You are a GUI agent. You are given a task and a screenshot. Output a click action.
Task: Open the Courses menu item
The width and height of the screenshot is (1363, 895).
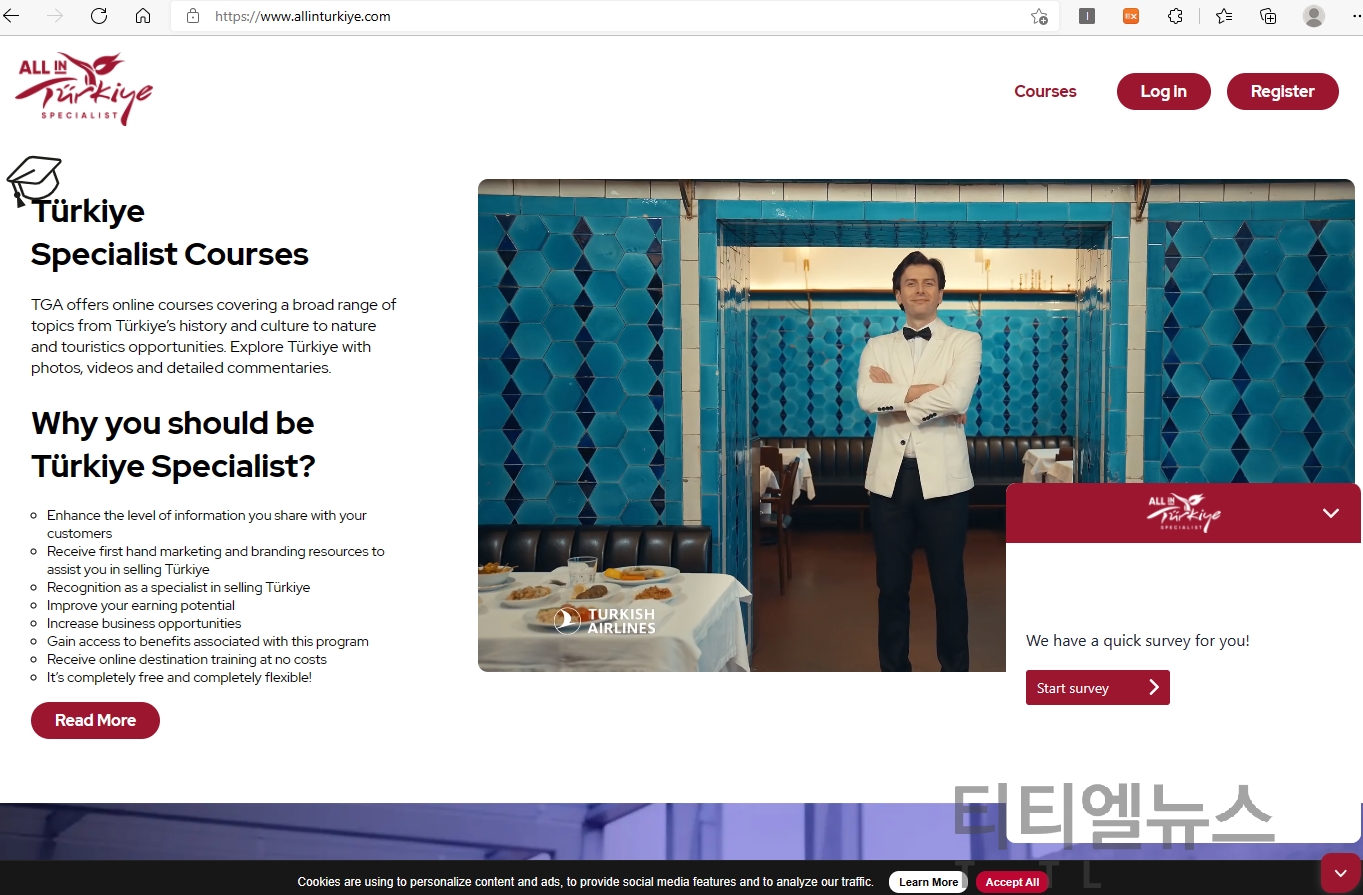click(x=1045, y=91)
